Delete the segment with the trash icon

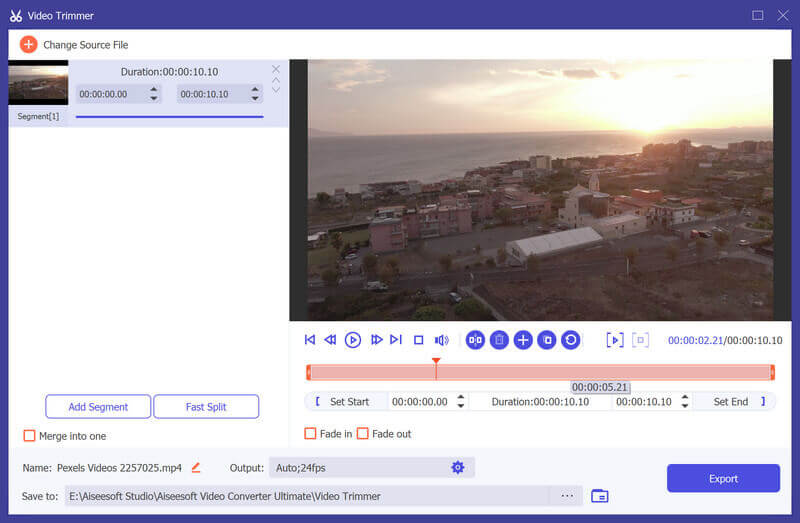click(499, 340)
